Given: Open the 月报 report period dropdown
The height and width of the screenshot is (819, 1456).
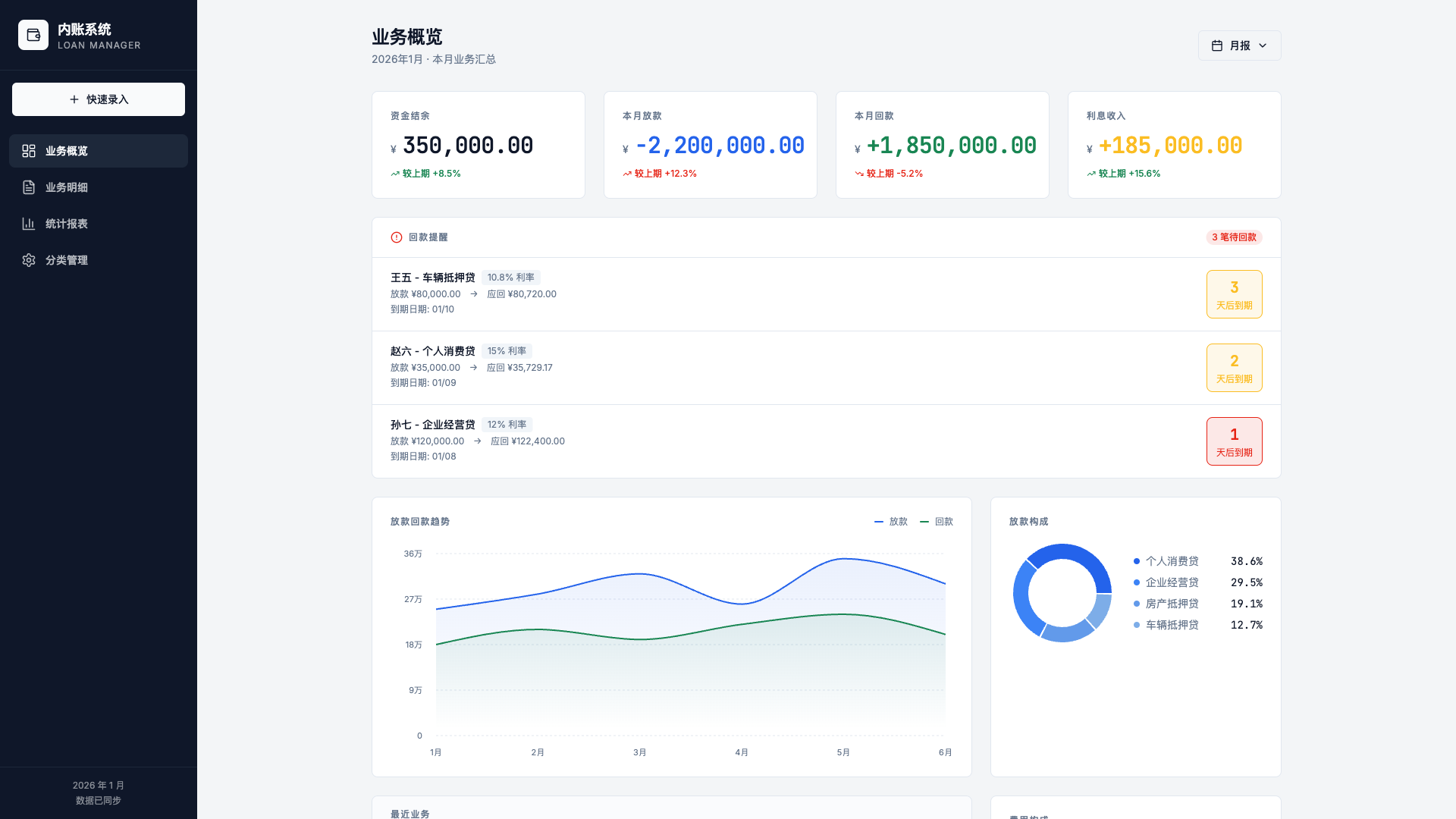Looking at the screenshot, I should pos(1239,45).
